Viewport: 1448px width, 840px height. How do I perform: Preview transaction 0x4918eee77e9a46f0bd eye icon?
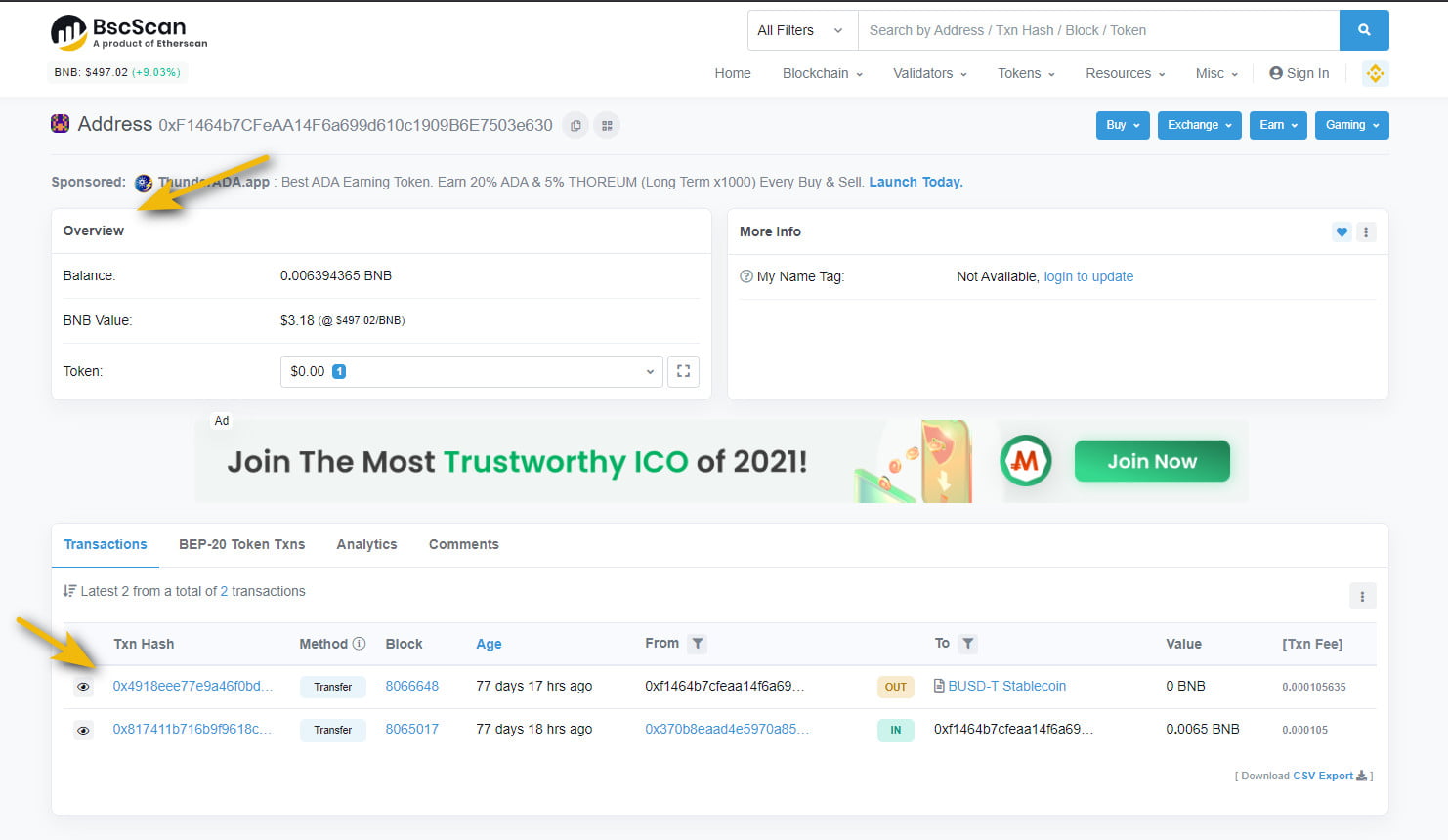point(83,687)
